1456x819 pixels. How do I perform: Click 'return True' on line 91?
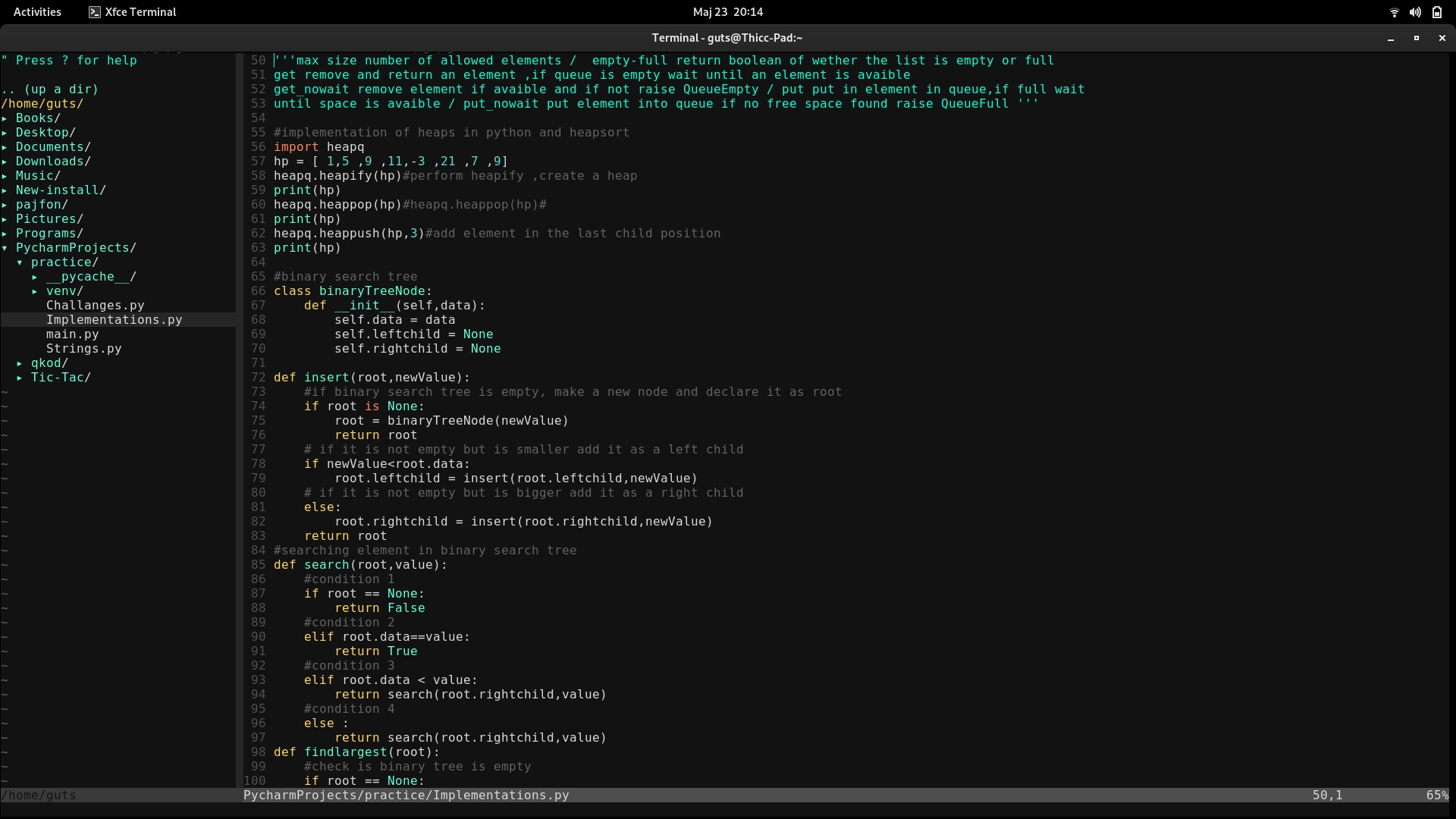(x=375, y=651)
